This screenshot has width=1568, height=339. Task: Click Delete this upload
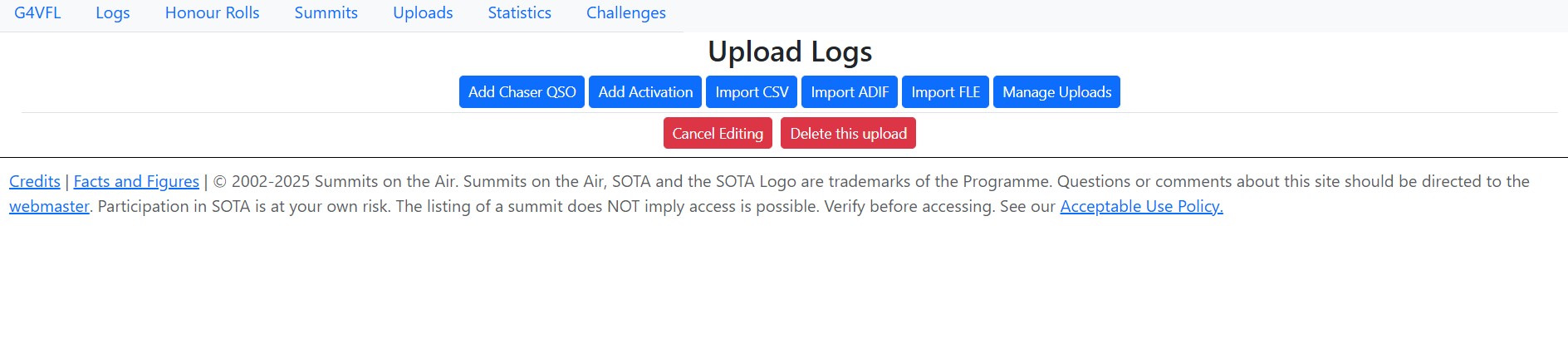pyautogui.click(x=848, y=134)
